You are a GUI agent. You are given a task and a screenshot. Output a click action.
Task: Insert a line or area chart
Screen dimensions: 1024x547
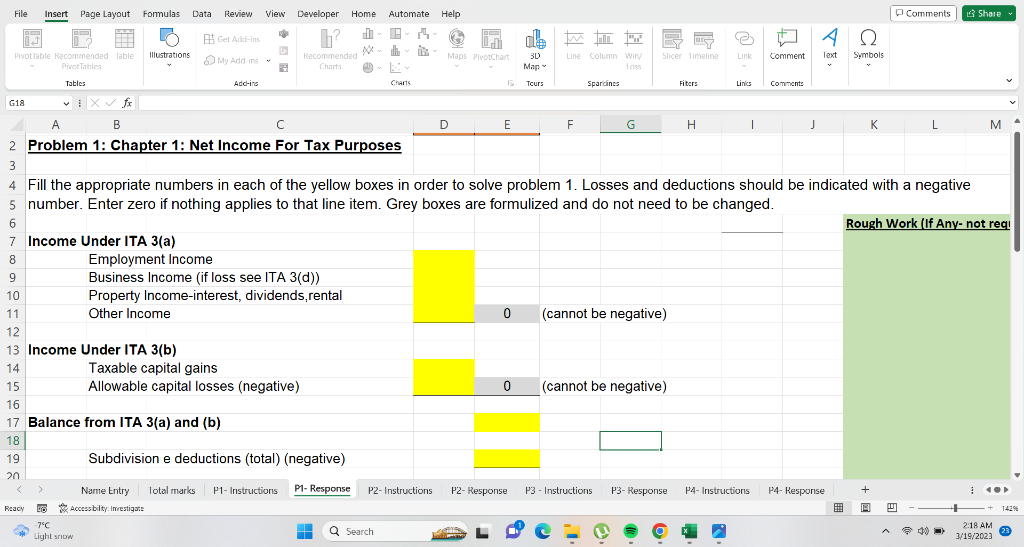pyautogui.click(x=370, y=50)
